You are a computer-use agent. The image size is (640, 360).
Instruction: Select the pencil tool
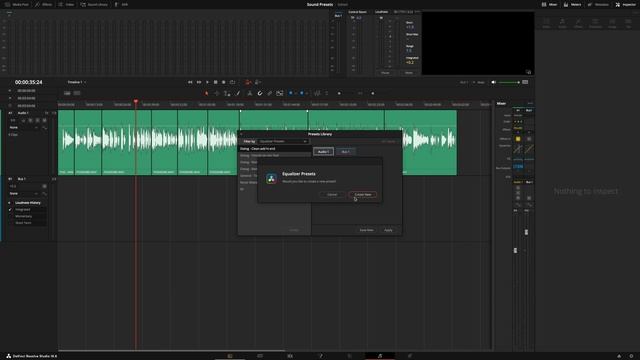238,93
